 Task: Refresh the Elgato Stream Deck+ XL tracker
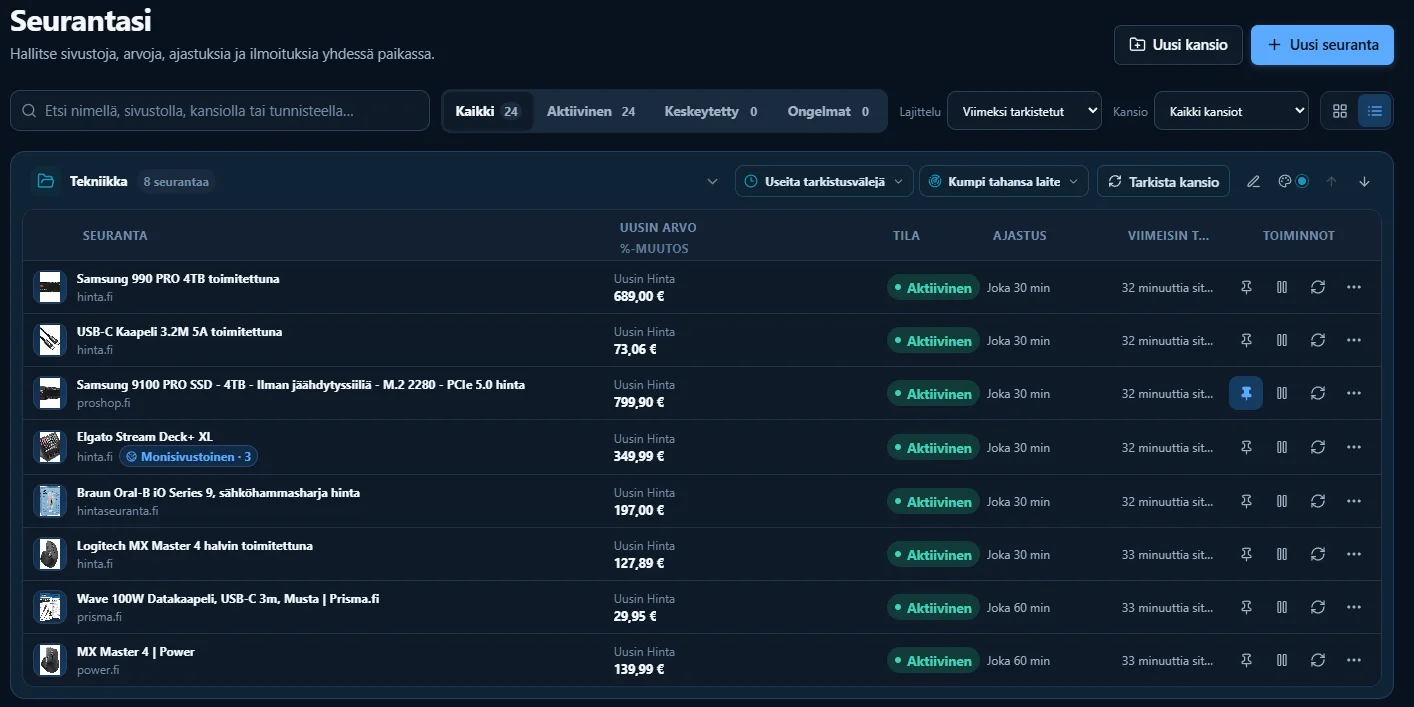coord(1318,447)
